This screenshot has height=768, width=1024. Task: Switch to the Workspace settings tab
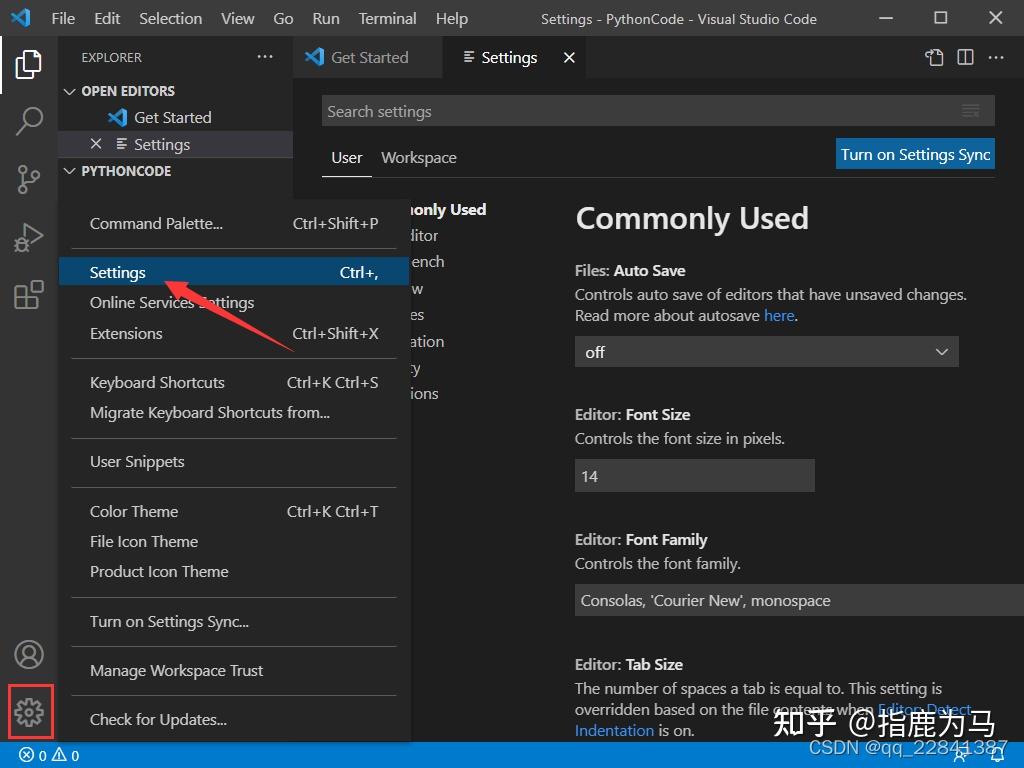[x=418, y=158]
